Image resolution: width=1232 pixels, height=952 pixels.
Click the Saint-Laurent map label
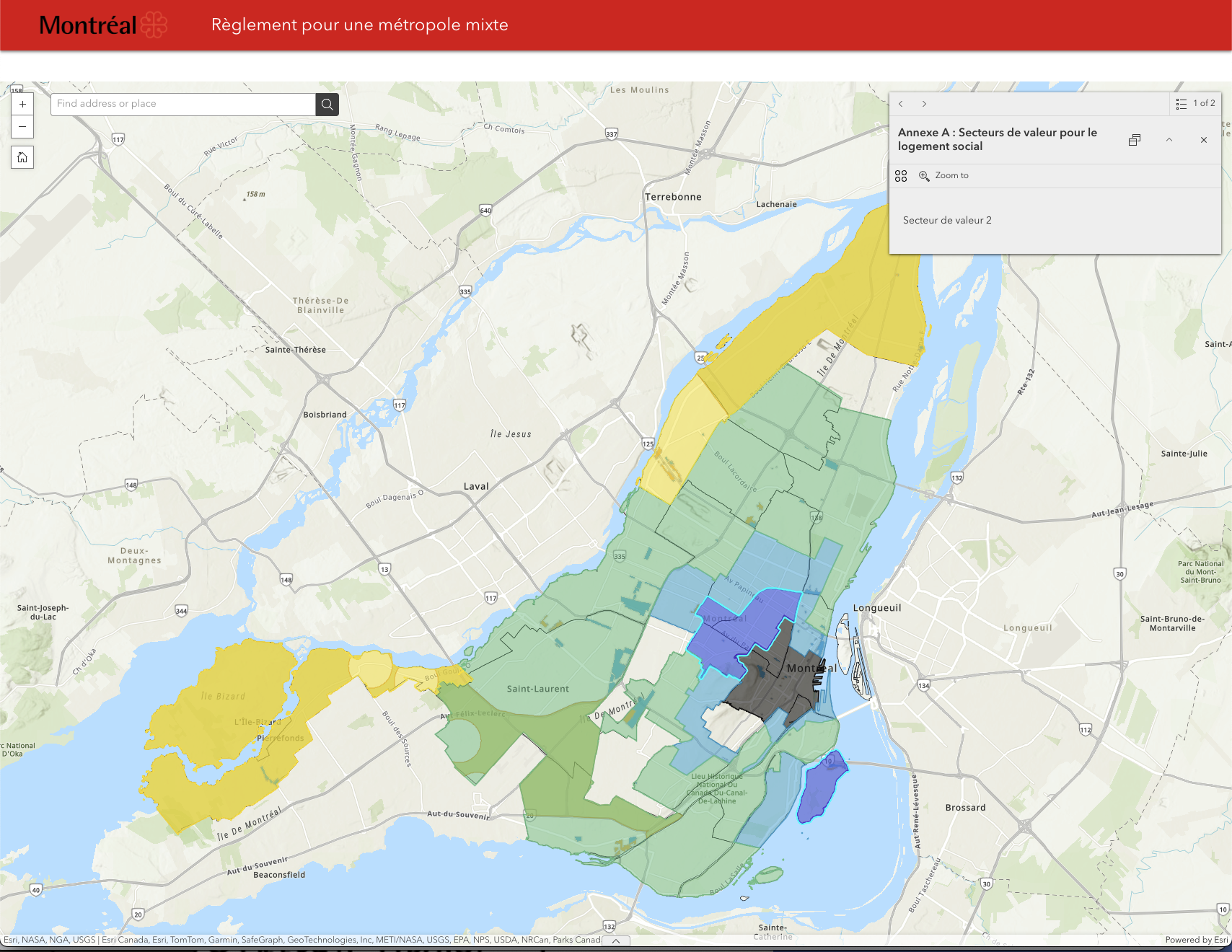[538, 689]
